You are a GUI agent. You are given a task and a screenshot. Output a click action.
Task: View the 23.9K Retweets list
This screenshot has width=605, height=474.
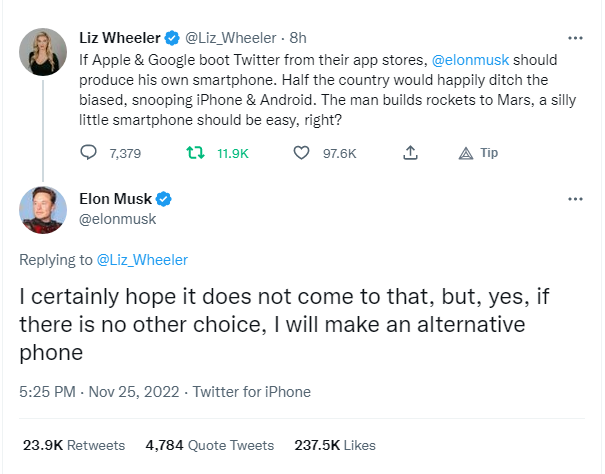point(74,445)
